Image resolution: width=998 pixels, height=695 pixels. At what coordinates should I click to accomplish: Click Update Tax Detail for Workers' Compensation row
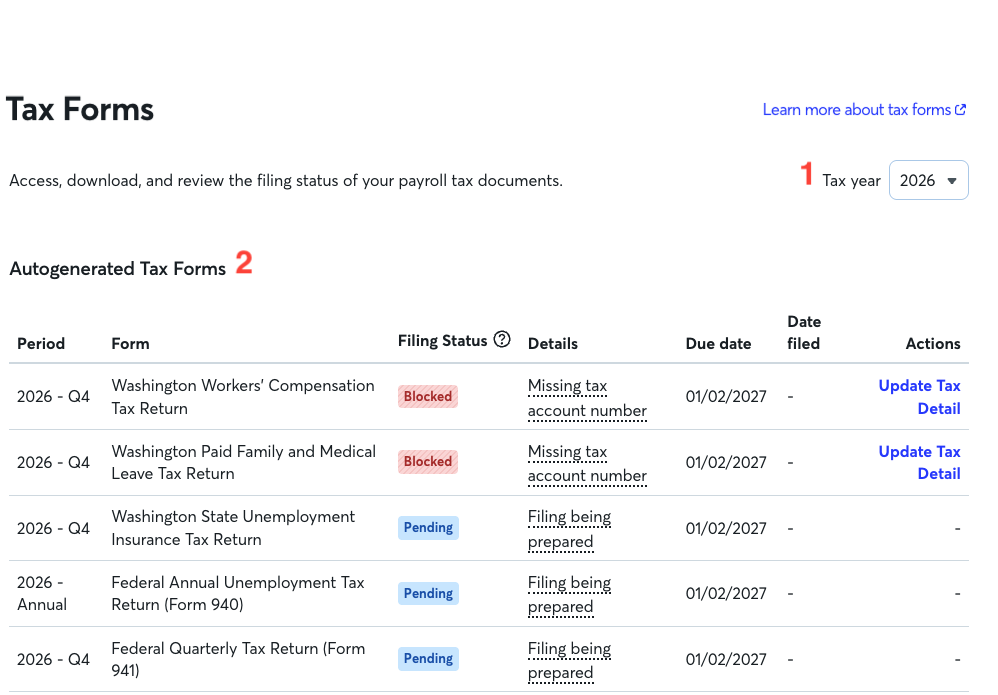919,397
